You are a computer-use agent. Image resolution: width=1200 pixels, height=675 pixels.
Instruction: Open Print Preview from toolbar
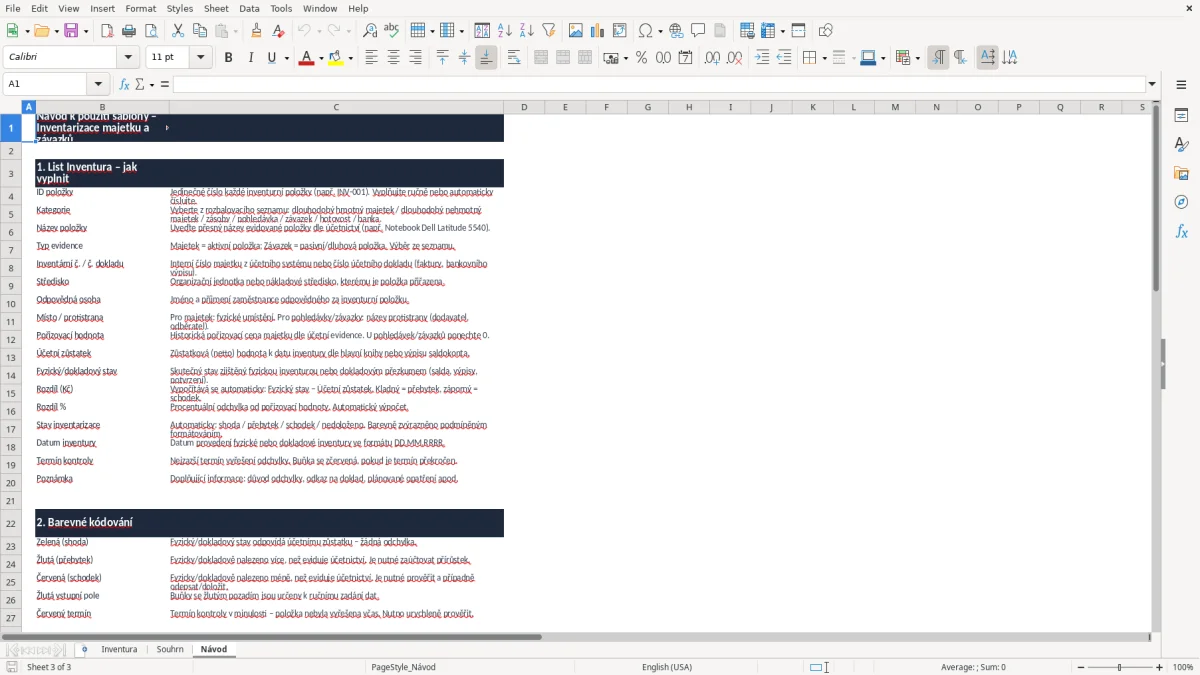tap(151, 31)
